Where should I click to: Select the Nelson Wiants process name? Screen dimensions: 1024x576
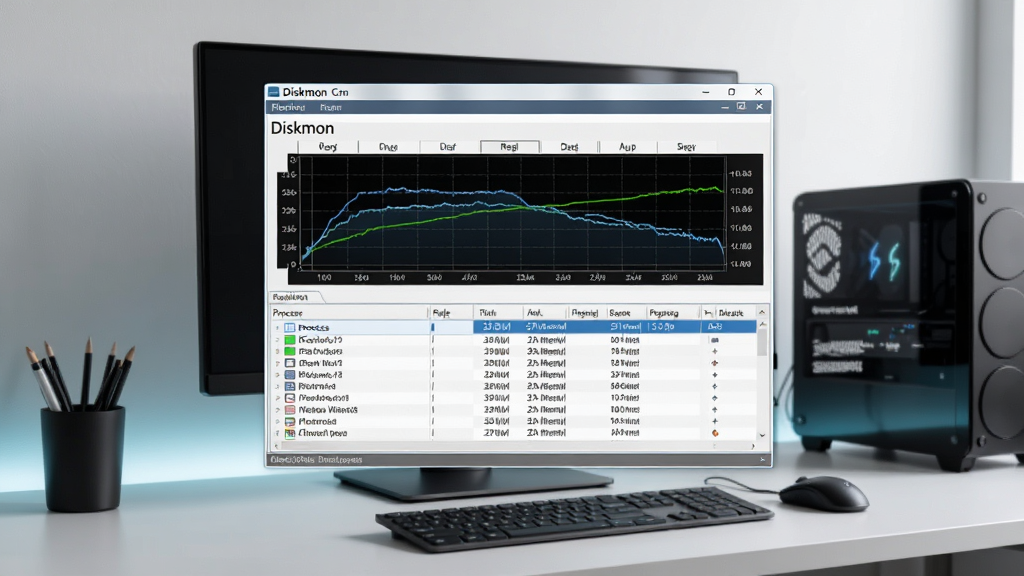[328, 410]
